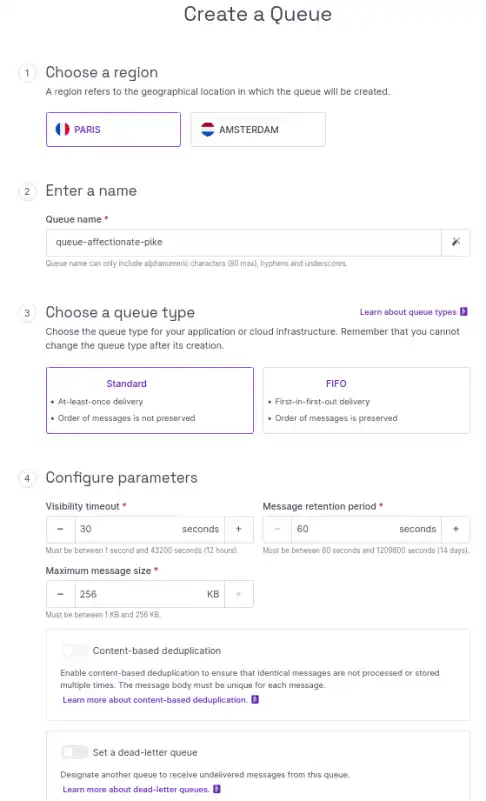Click external icon after deduplication learn more link

(255, 699)
